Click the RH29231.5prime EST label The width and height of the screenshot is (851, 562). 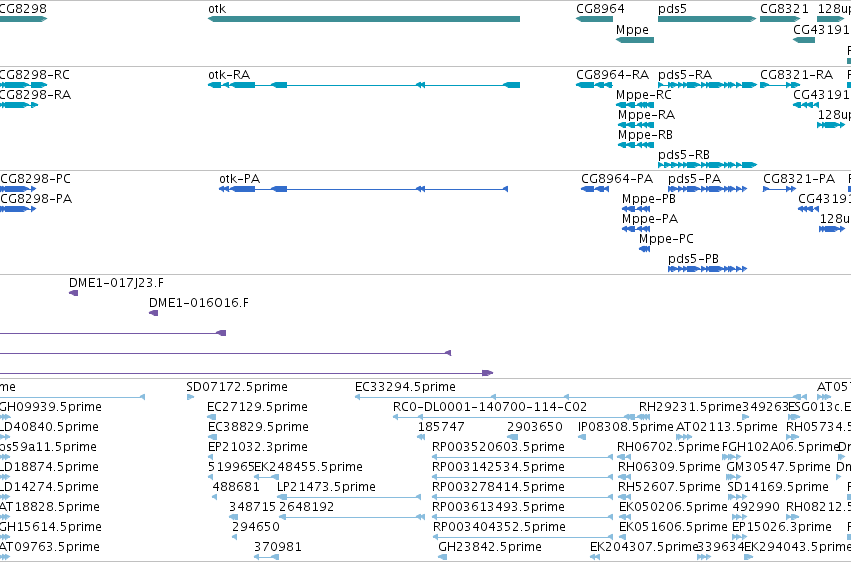click(690, 407)
